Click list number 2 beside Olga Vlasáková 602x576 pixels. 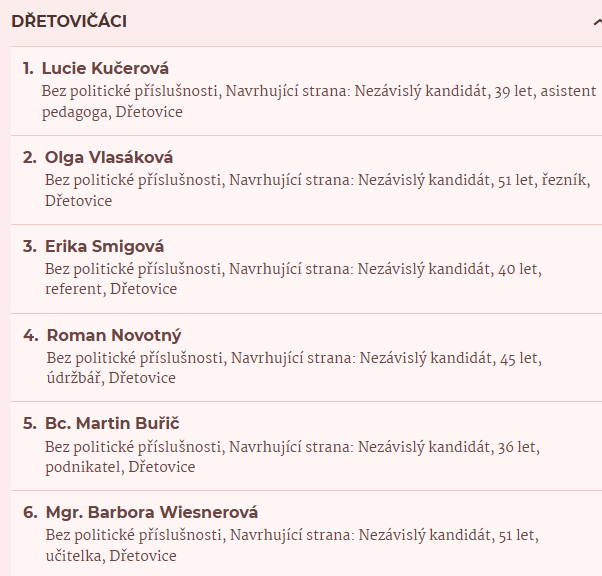coord(30,157)
